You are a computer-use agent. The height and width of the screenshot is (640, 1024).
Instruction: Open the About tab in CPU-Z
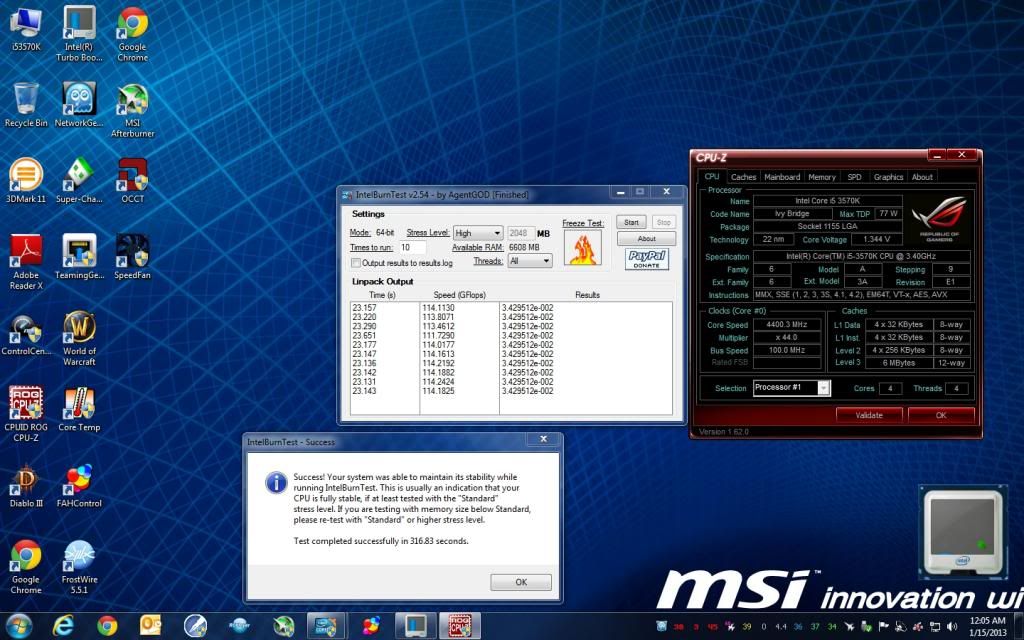[x=922, y=177]
